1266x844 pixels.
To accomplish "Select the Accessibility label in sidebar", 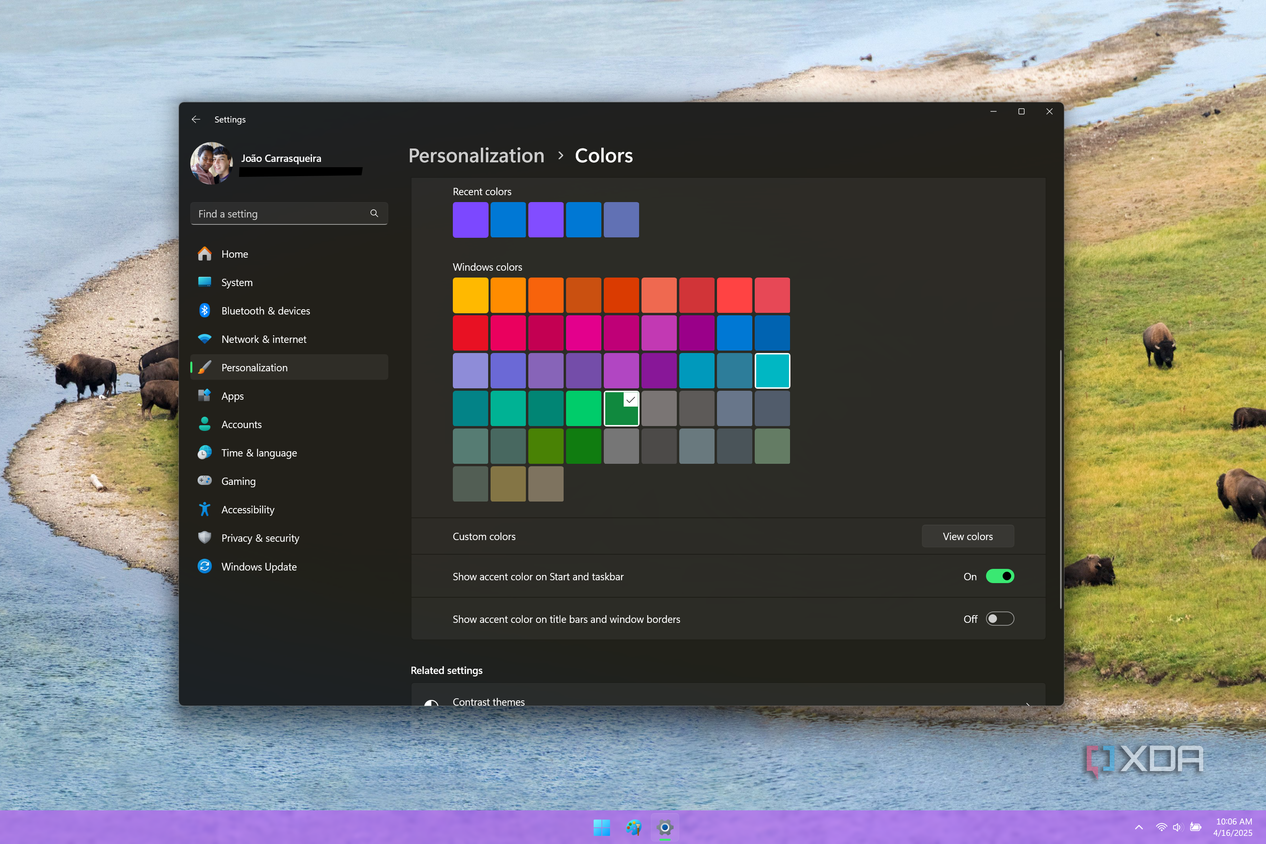I will (x=248, y=509).
